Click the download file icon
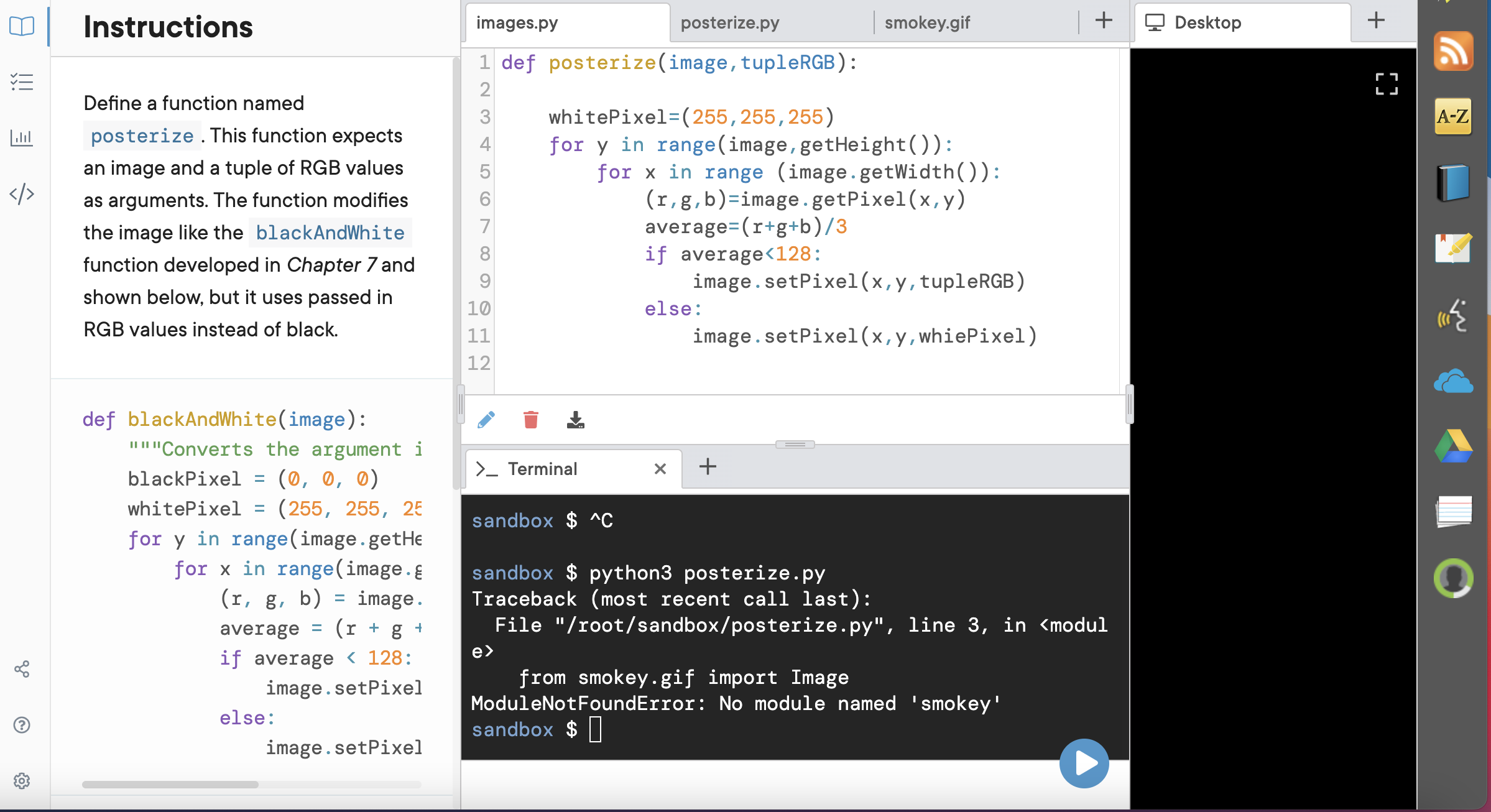 coord(575,420)
